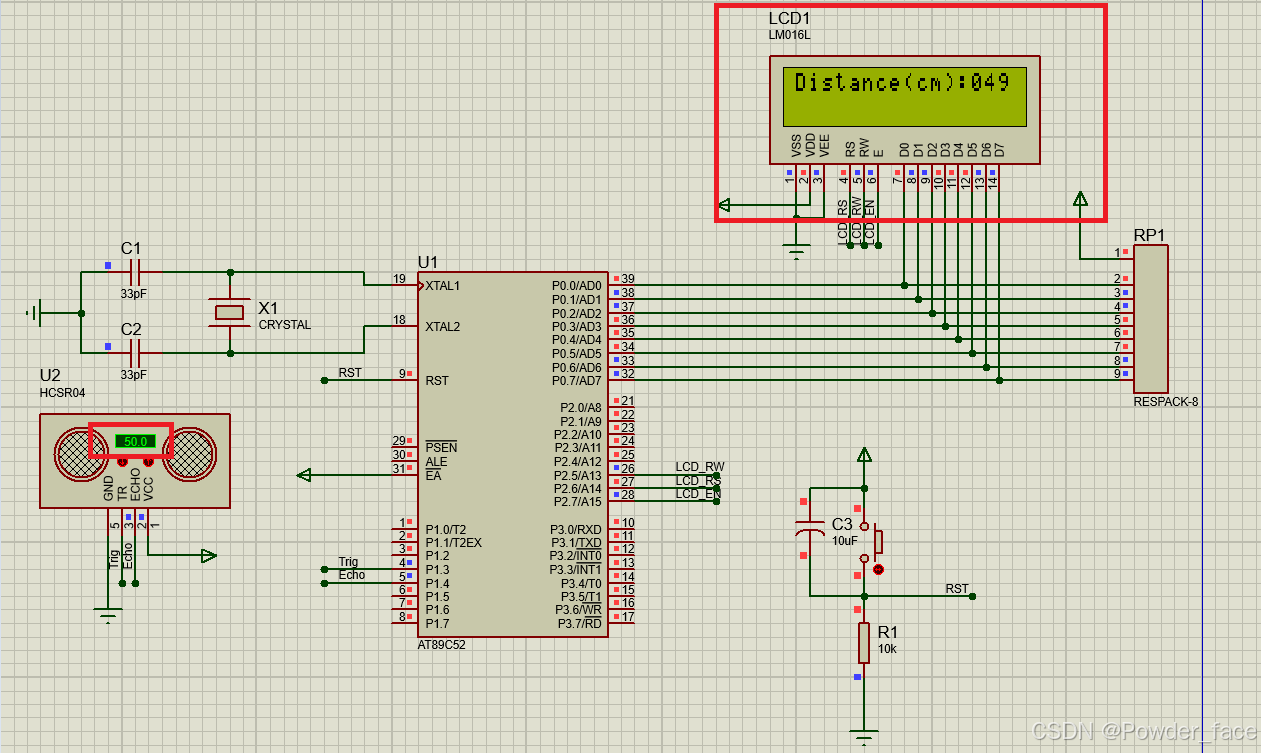
Task: Click the 10k resistor value
Action: (887, 649)
